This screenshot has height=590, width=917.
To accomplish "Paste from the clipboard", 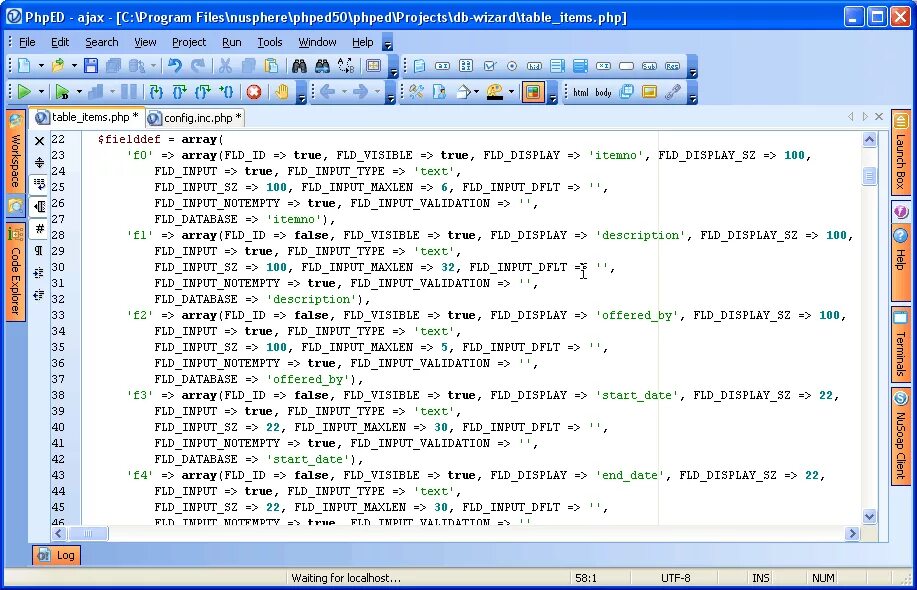I will pyautogui.click(x=271, y=65).
